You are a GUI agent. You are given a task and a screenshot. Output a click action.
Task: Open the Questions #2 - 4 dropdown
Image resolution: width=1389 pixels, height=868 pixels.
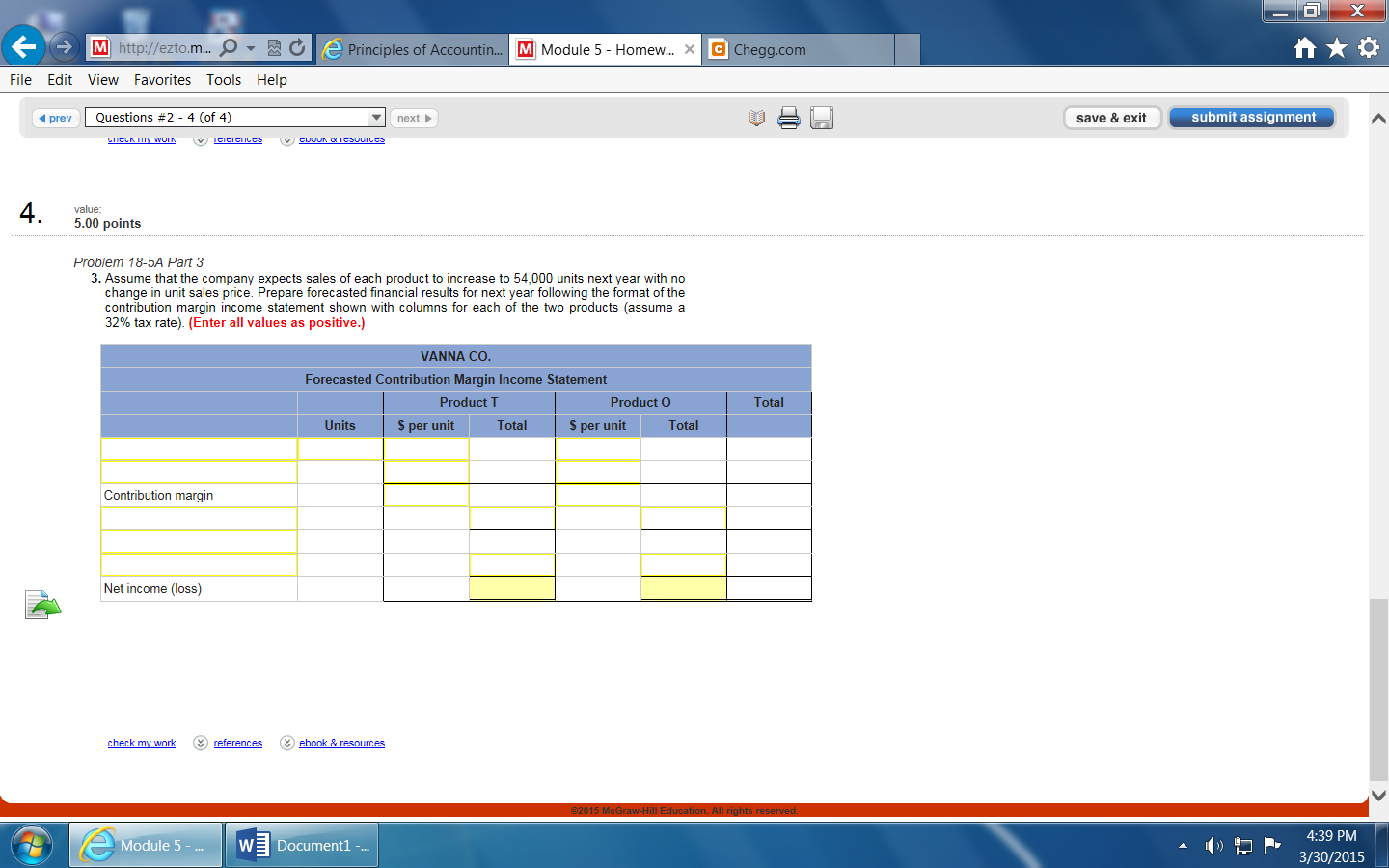[376, 117]
